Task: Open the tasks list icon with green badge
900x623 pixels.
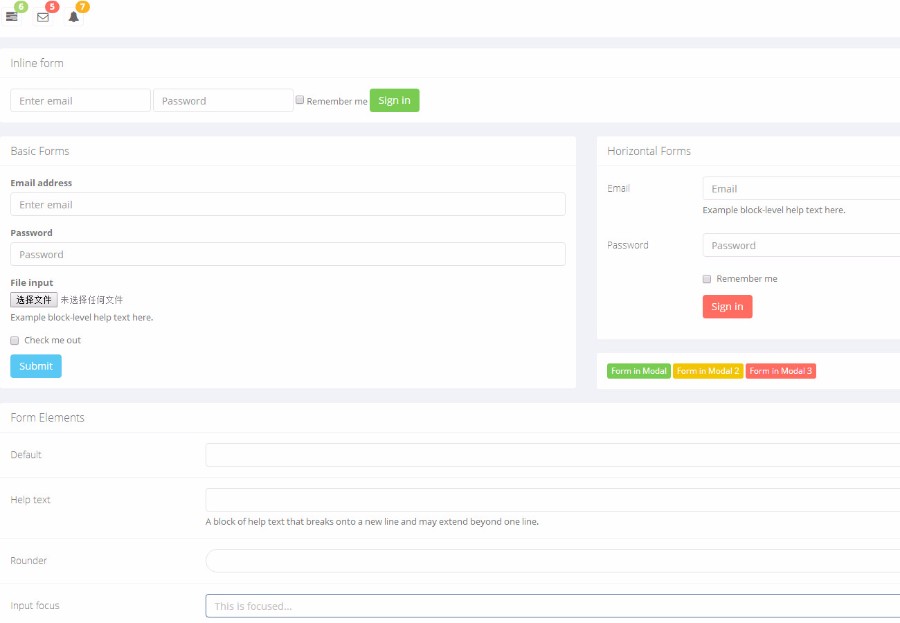Action: point(11,16)
